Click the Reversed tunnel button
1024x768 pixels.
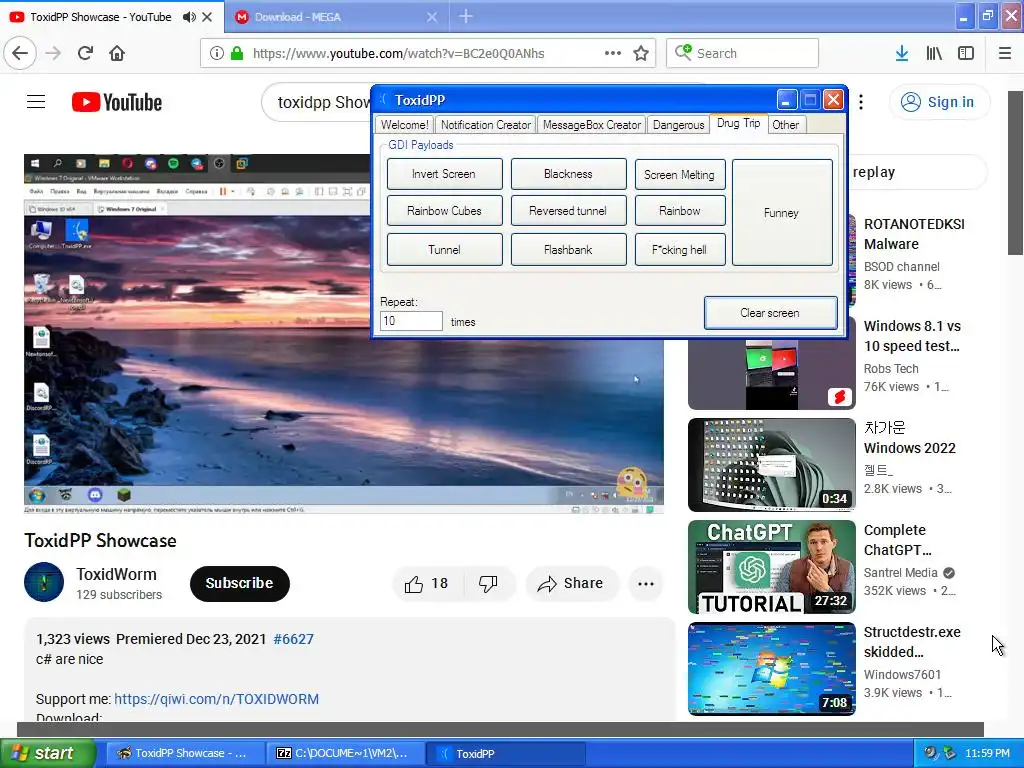click(568, 211)
